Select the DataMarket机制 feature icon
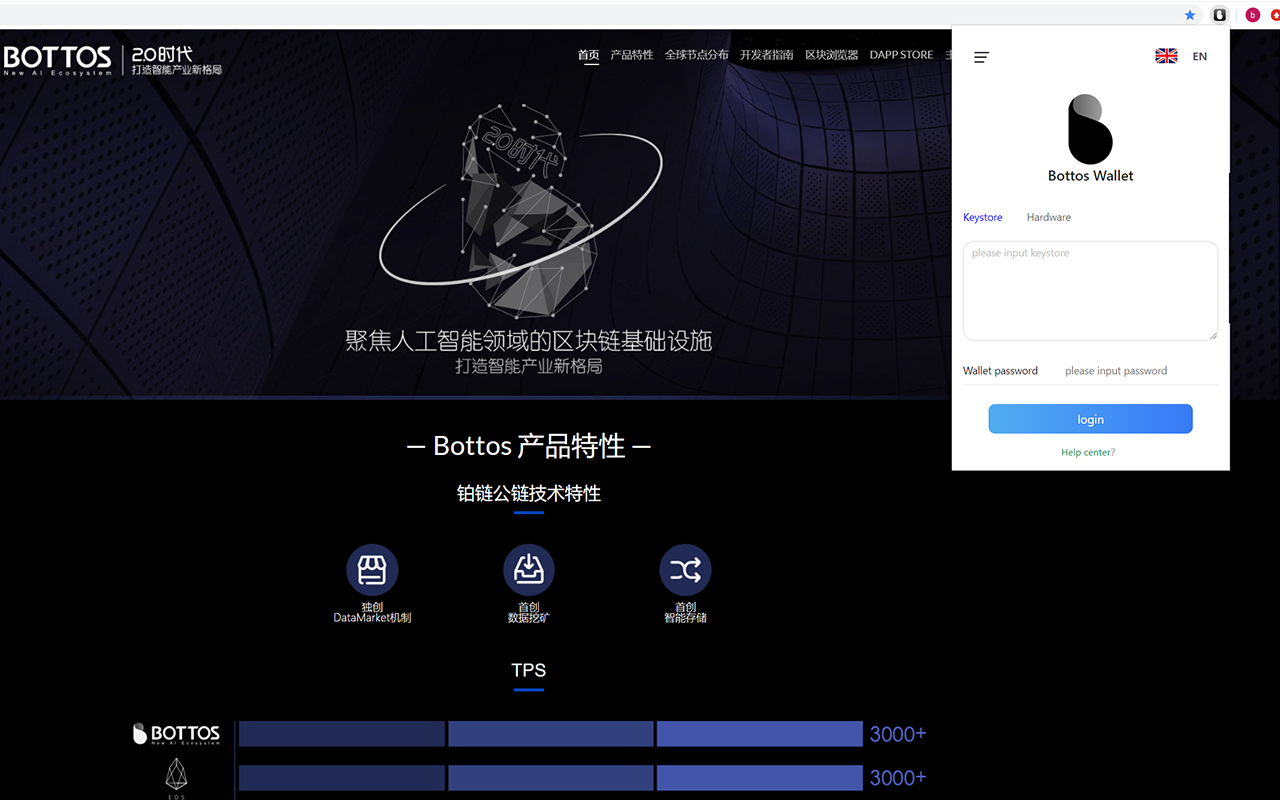Viewport: 1280px width, 800px height. tap(372, 568)
